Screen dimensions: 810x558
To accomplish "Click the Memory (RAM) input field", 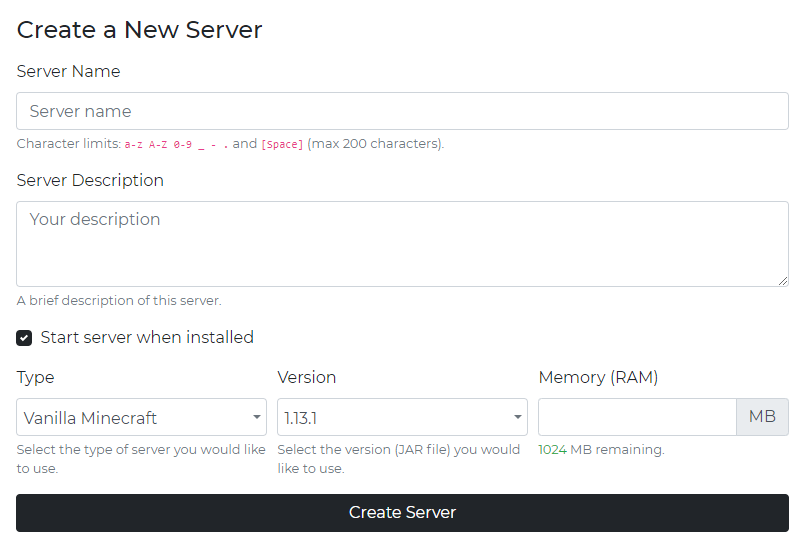I will point(637,417).
